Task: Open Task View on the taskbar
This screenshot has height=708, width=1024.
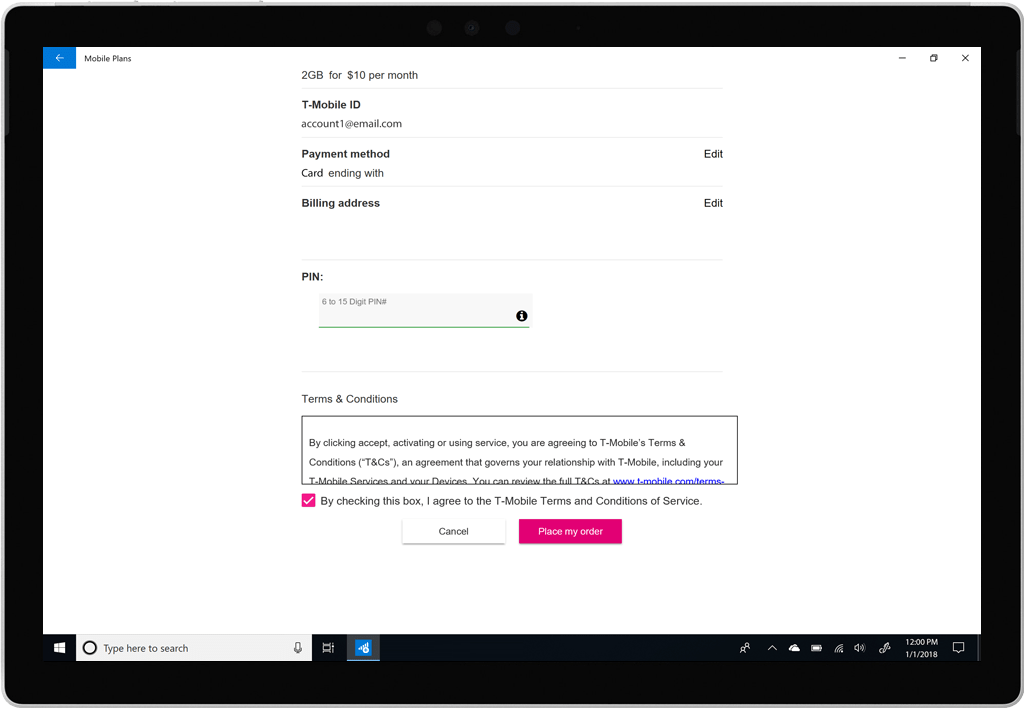Action: click(x=328, y=648)
